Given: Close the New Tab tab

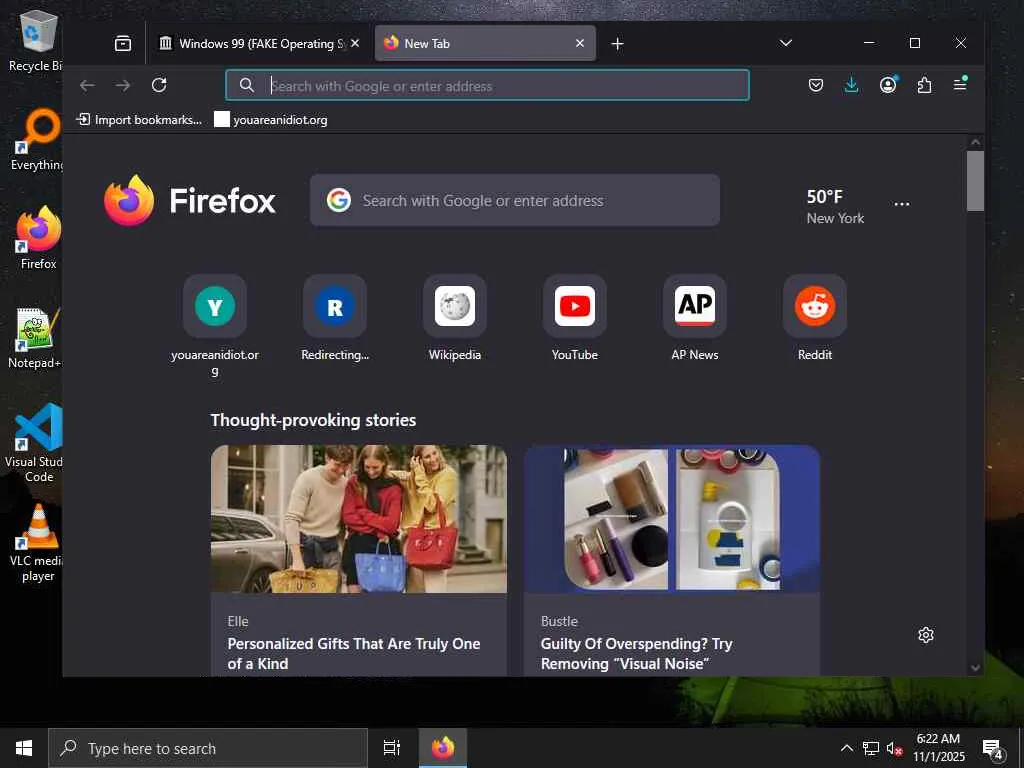Looking at the screenshot, I should pos(579,43).
